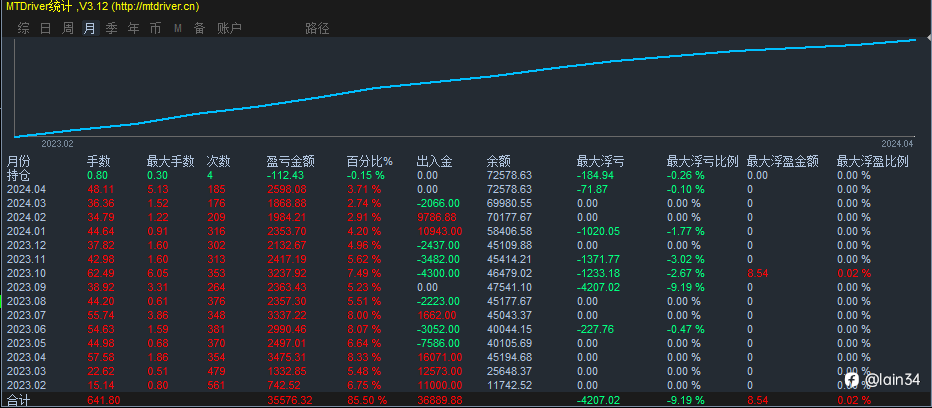Select the 2023.07 month row
932x408 pixels.
(466, 315)
